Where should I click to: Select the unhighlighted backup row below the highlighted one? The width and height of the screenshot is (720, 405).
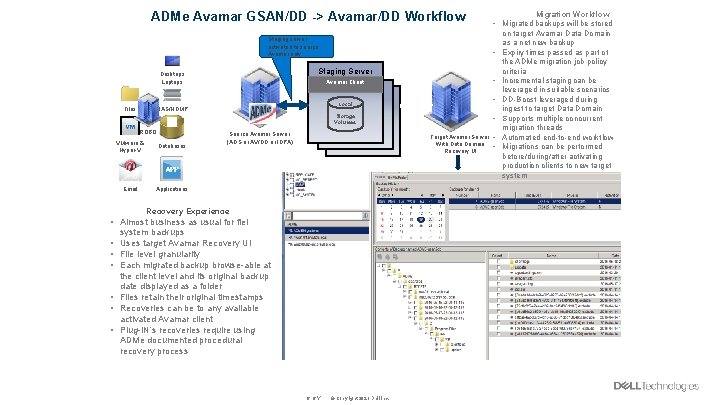click(534, 207)
